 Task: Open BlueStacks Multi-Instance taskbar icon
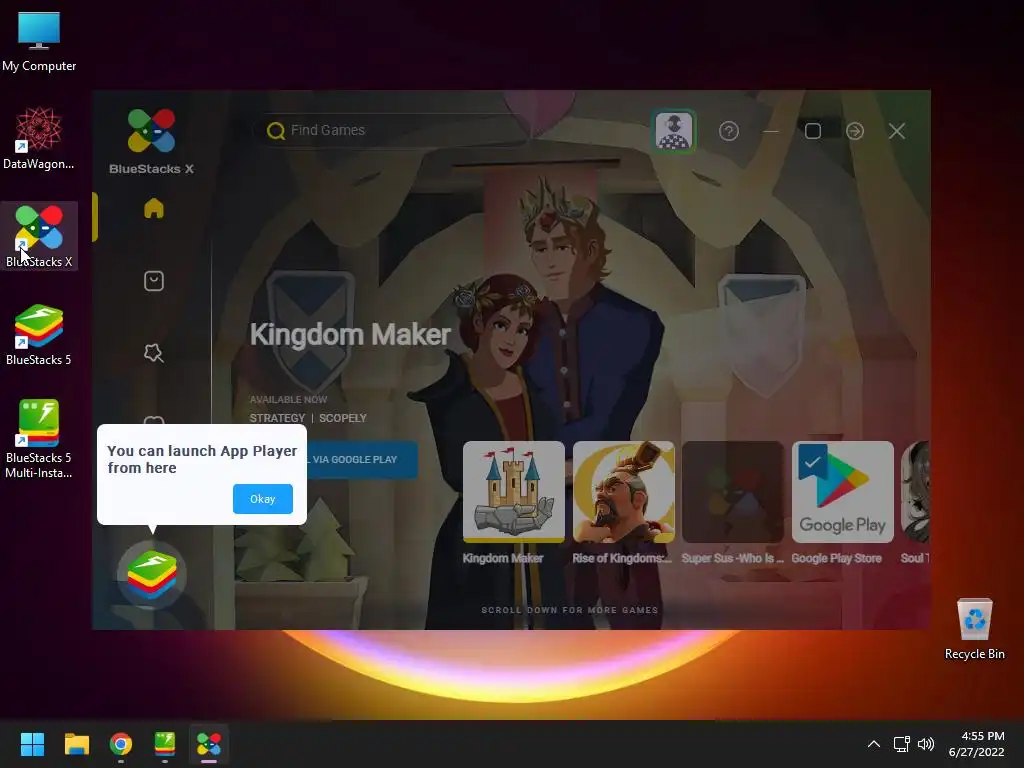[165, 744]
